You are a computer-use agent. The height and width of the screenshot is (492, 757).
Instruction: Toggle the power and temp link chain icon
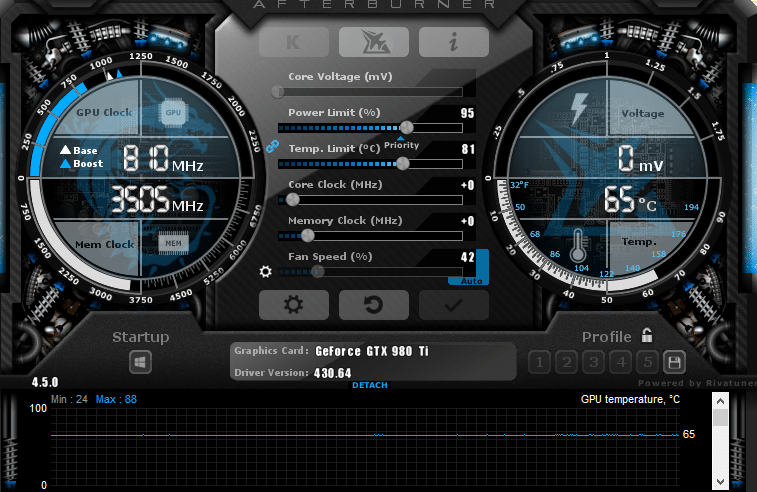click(271, 146)
